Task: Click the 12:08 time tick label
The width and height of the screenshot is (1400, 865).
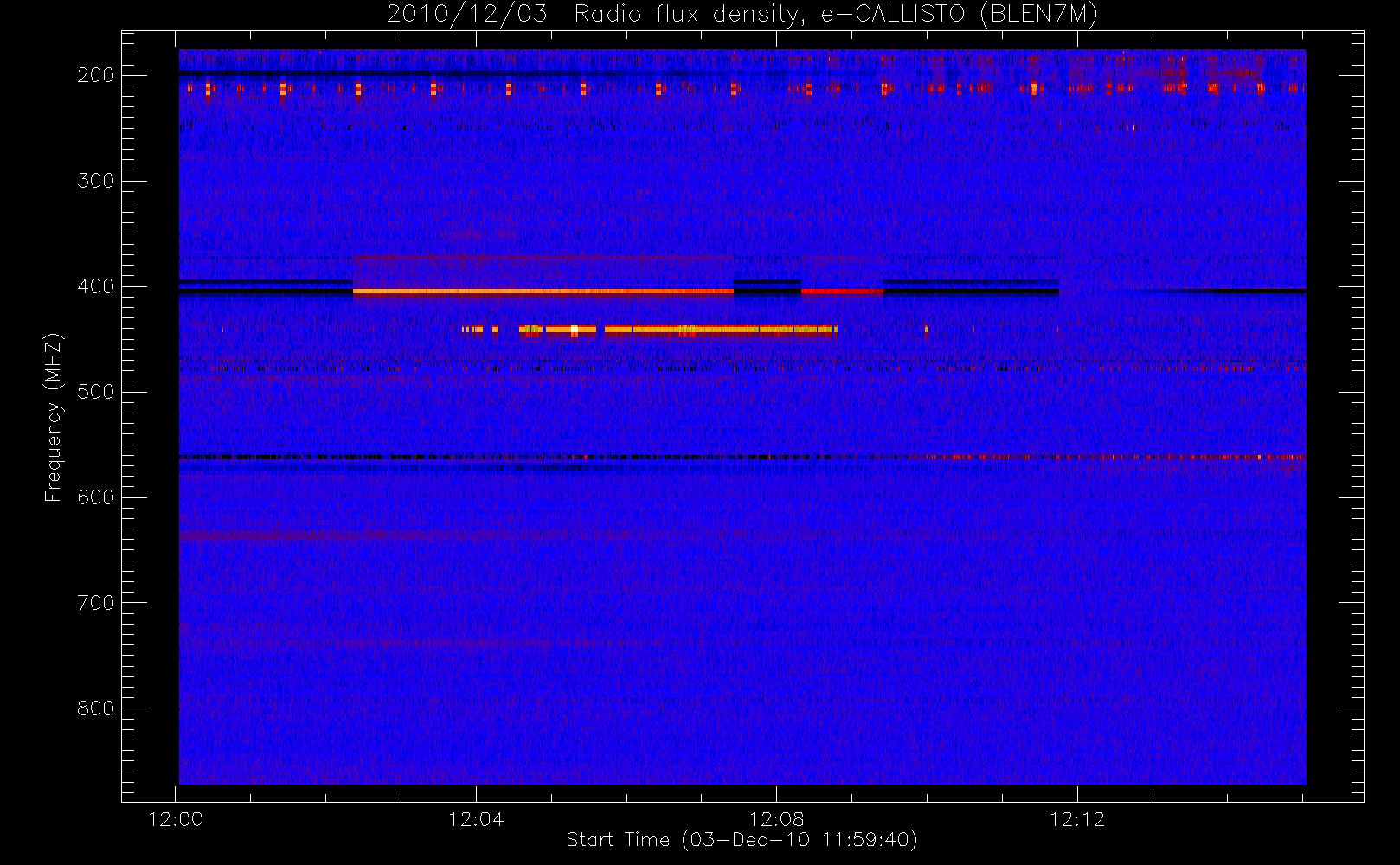Action: [x=777, y=819]
